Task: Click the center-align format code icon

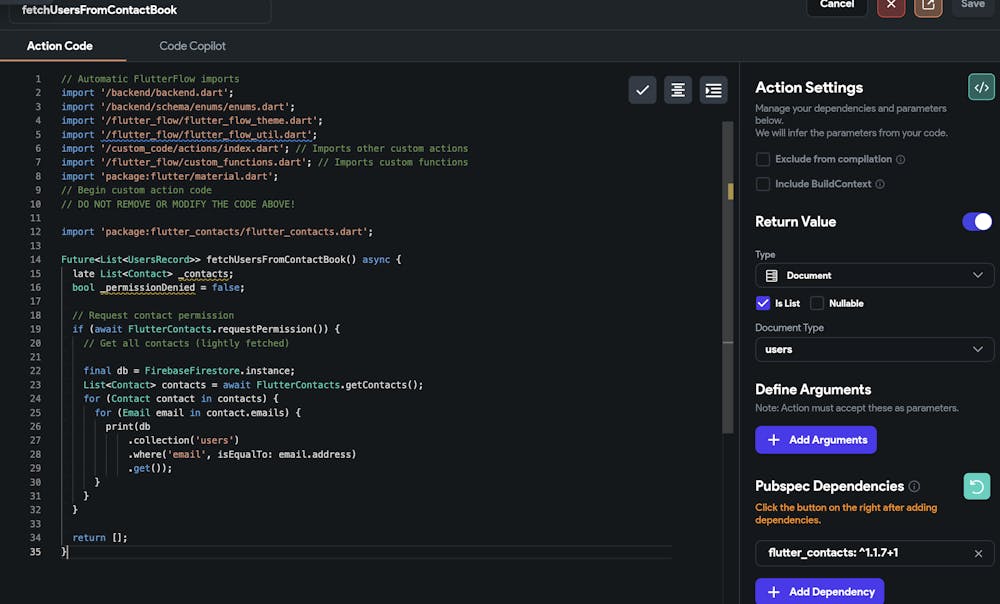Action: click(x=678, y=90)
